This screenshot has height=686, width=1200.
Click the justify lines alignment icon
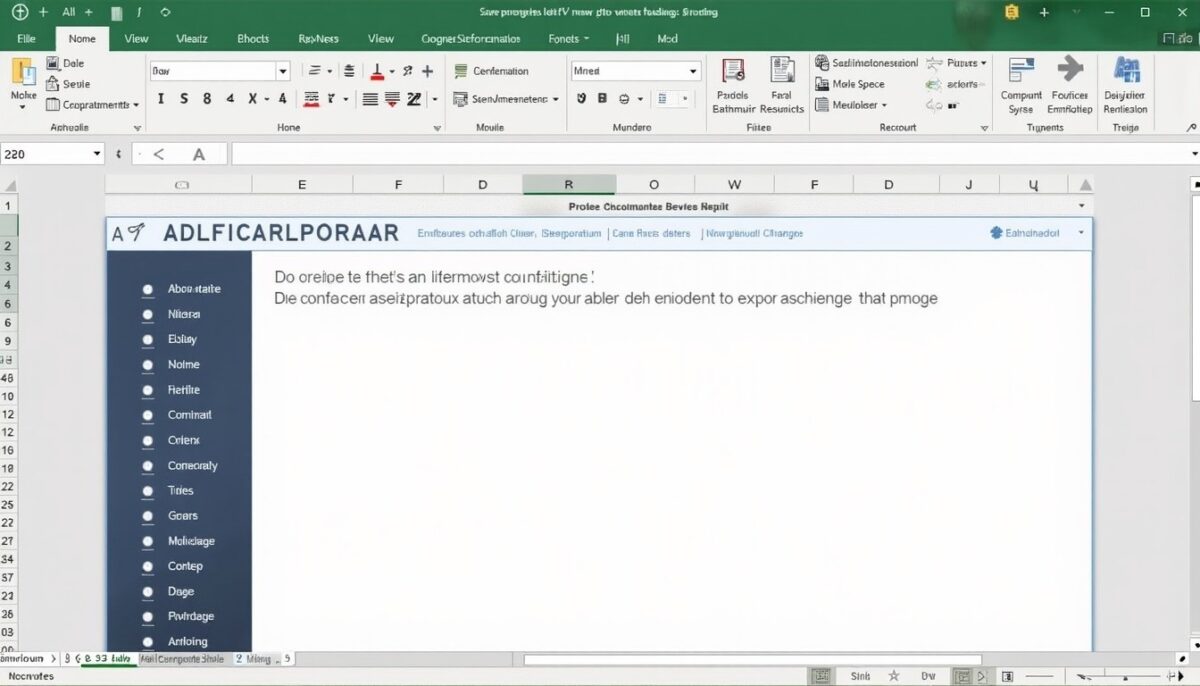pos(370,99)
